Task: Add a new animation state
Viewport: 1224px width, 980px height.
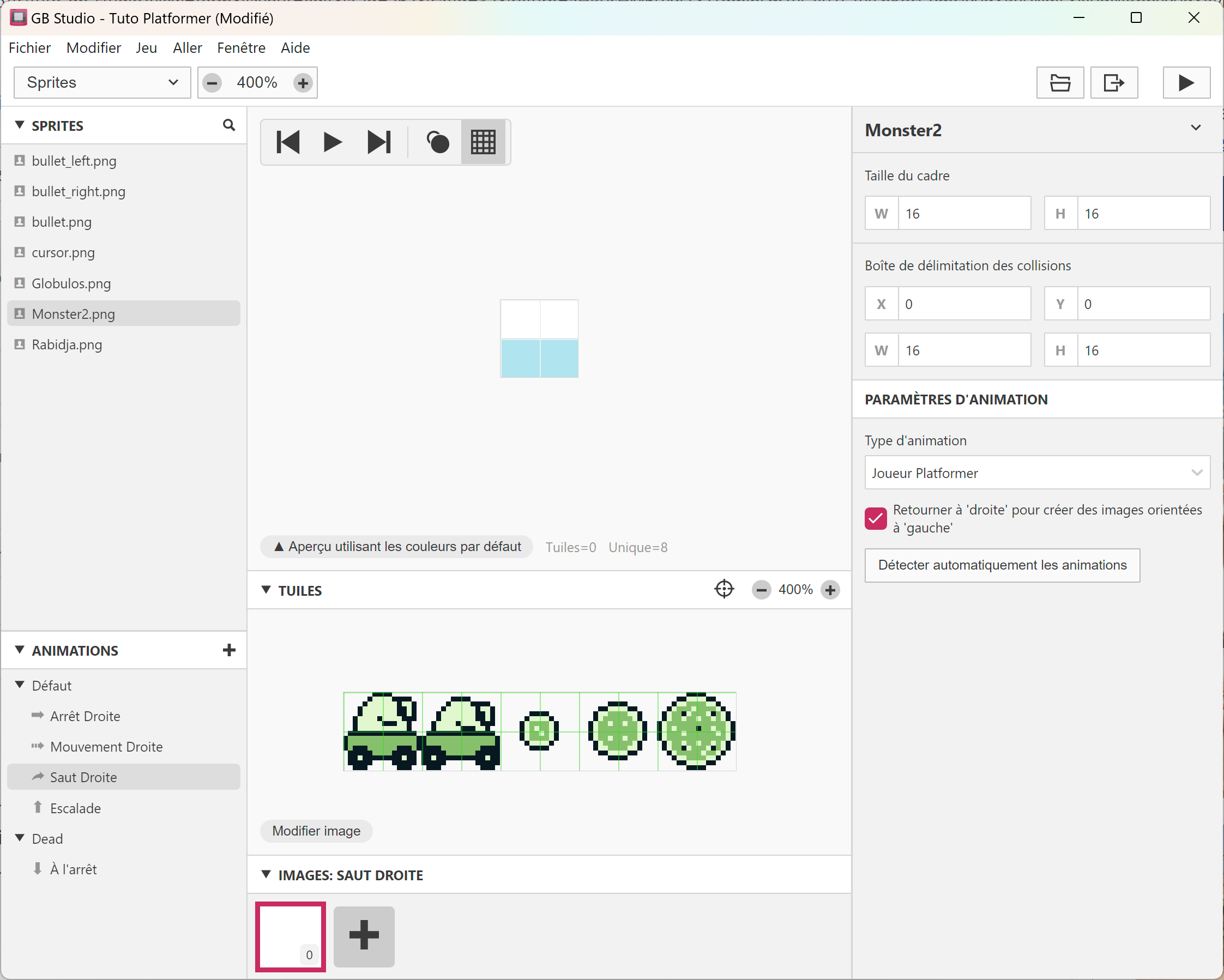Action: pyautogui.click(x=229, y=650)
